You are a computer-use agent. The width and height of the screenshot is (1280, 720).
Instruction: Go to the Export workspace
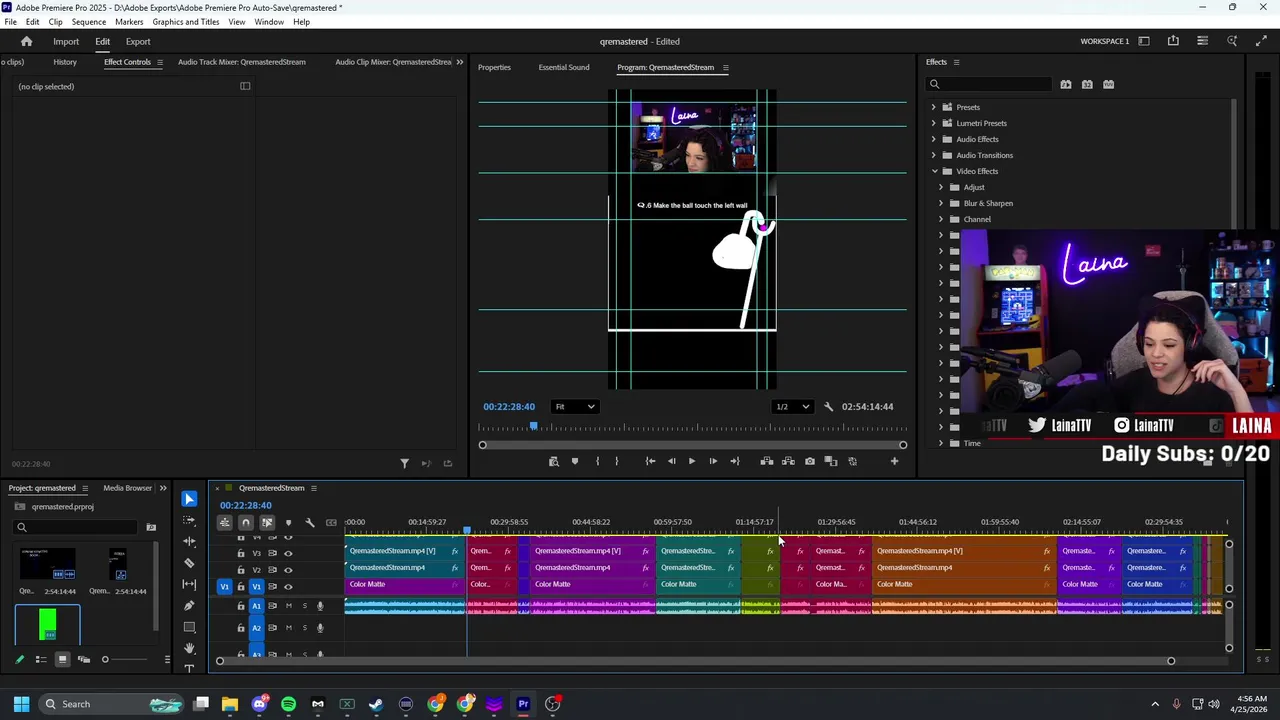[138, 41]
